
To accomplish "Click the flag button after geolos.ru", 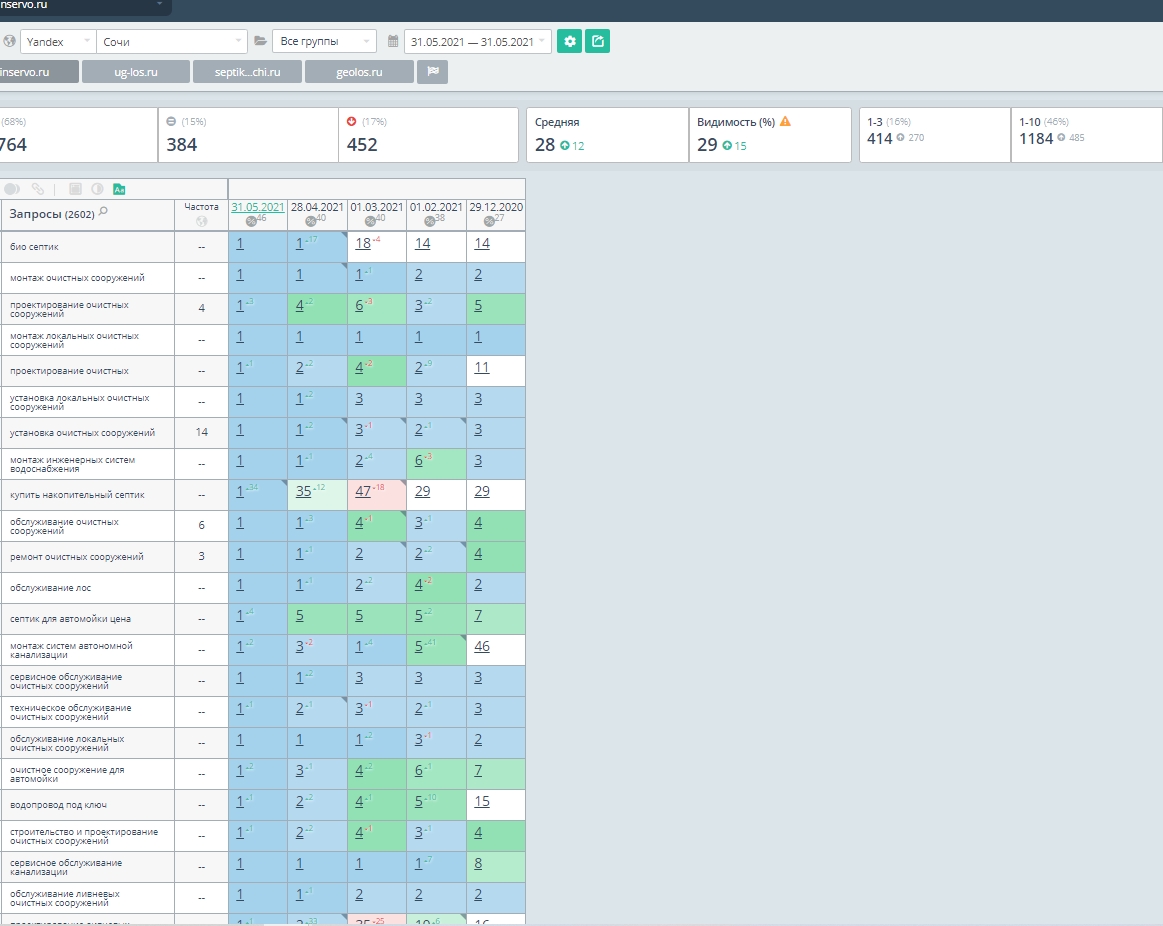I will 432,72.
